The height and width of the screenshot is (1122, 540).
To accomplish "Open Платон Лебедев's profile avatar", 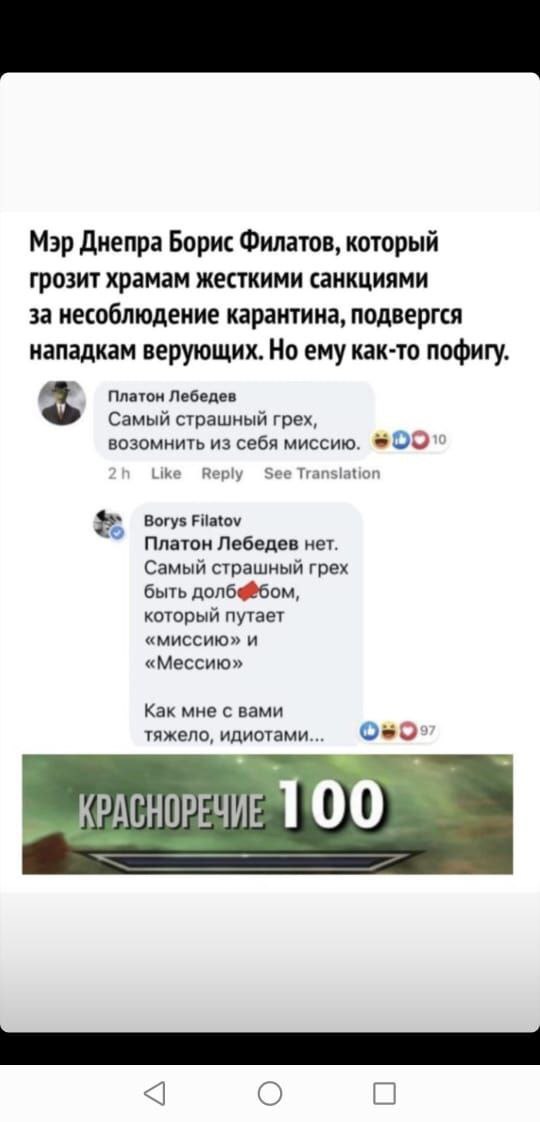I will pos(62,403).
